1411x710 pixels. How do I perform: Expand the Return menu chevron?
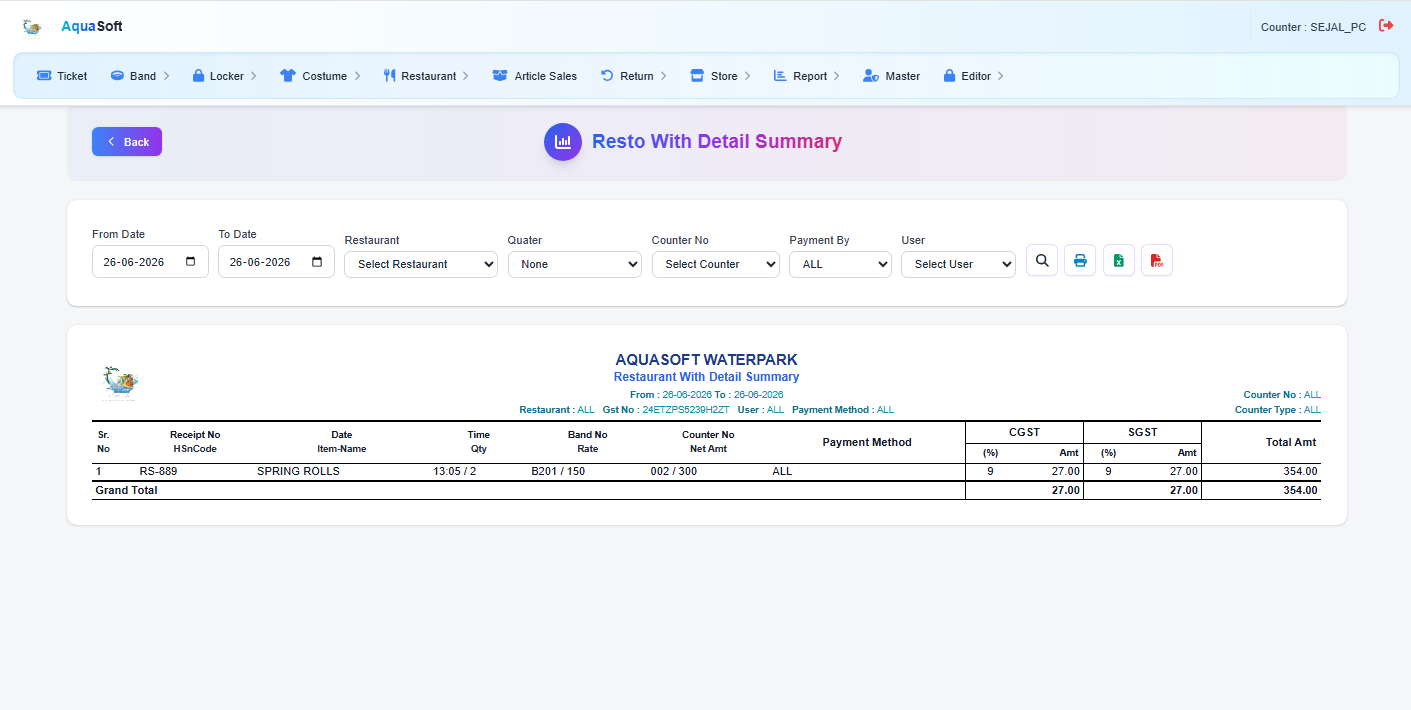click(663, 76)
